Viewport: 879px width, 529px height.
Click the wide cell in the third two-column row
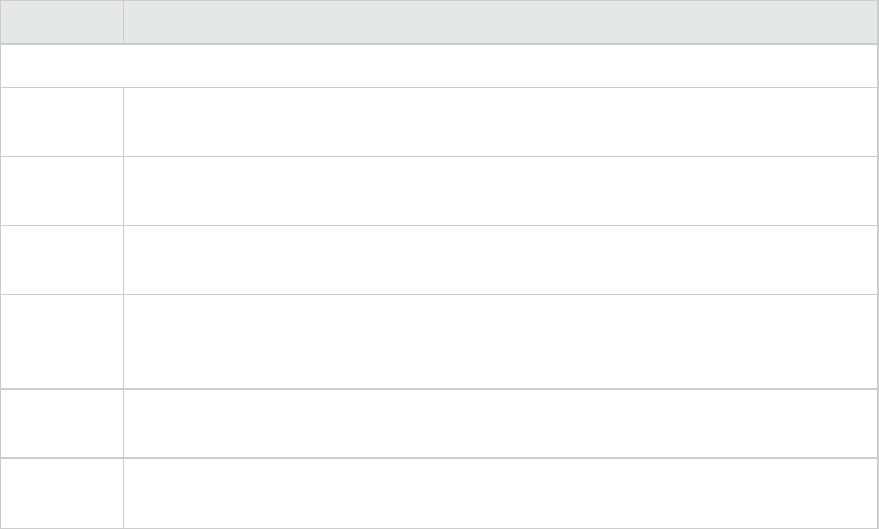coord(494,260)
